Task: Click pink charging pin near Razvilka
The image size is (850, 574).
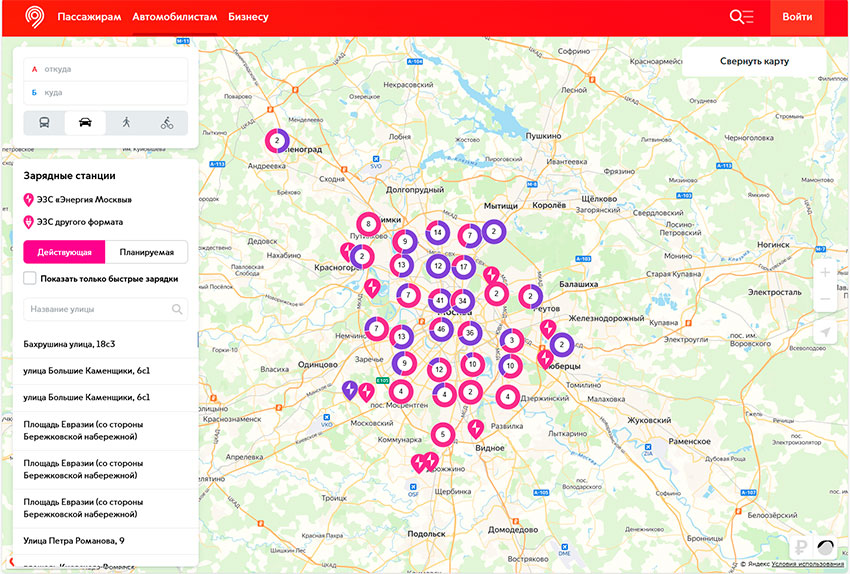Action: [475, 428]
